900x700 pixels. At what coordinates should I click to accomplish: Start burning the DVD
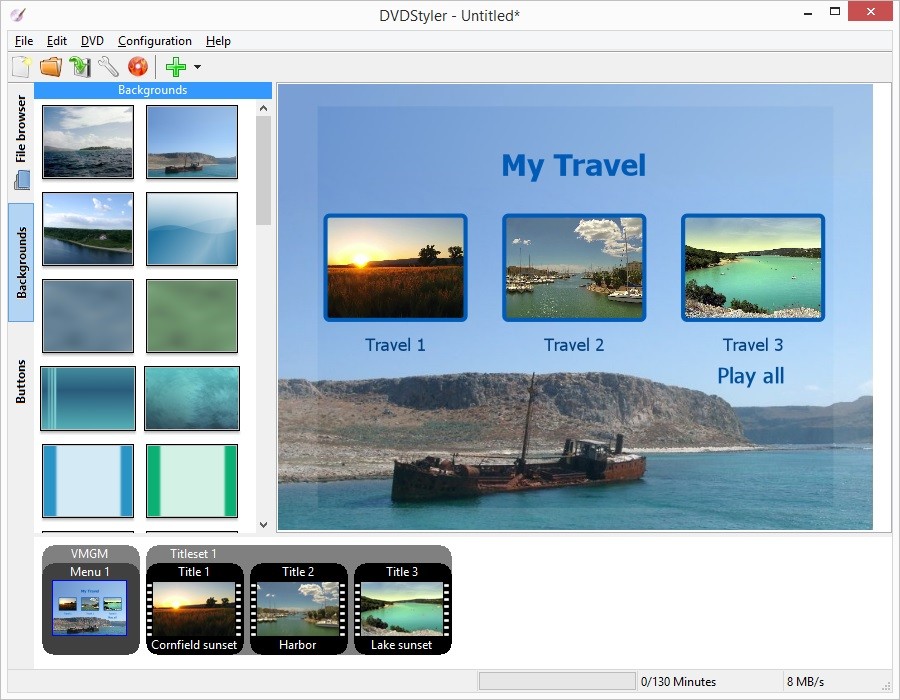click(138, 66)
